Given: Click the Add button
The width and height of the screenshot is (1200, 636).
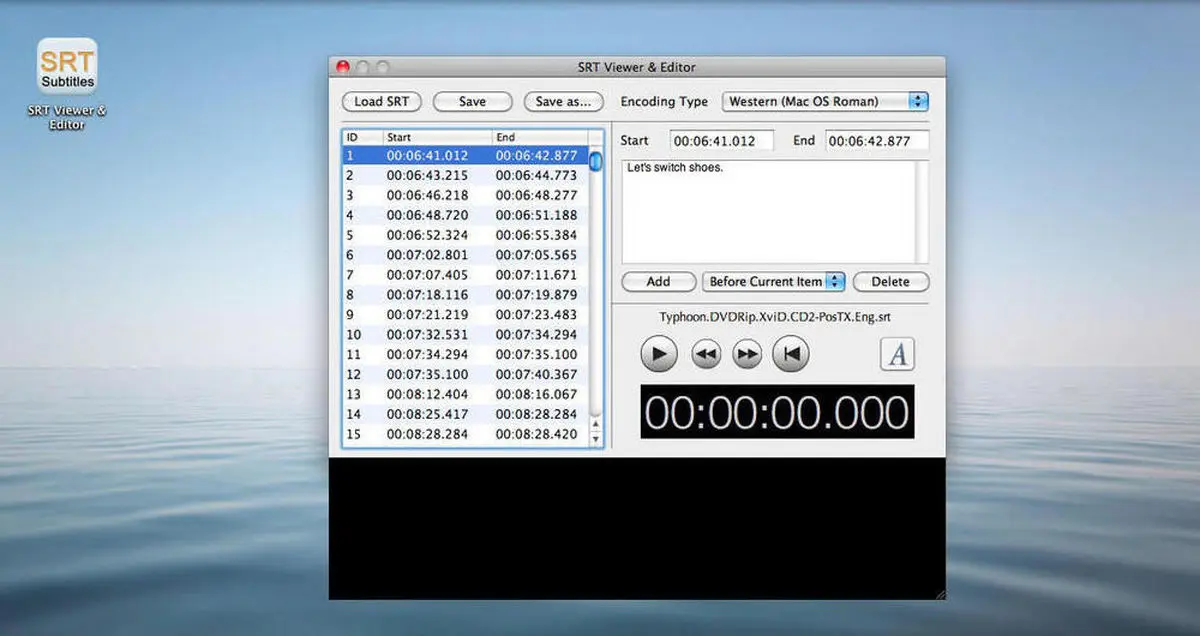Looking at the screenshot, I should pos(658,282).
